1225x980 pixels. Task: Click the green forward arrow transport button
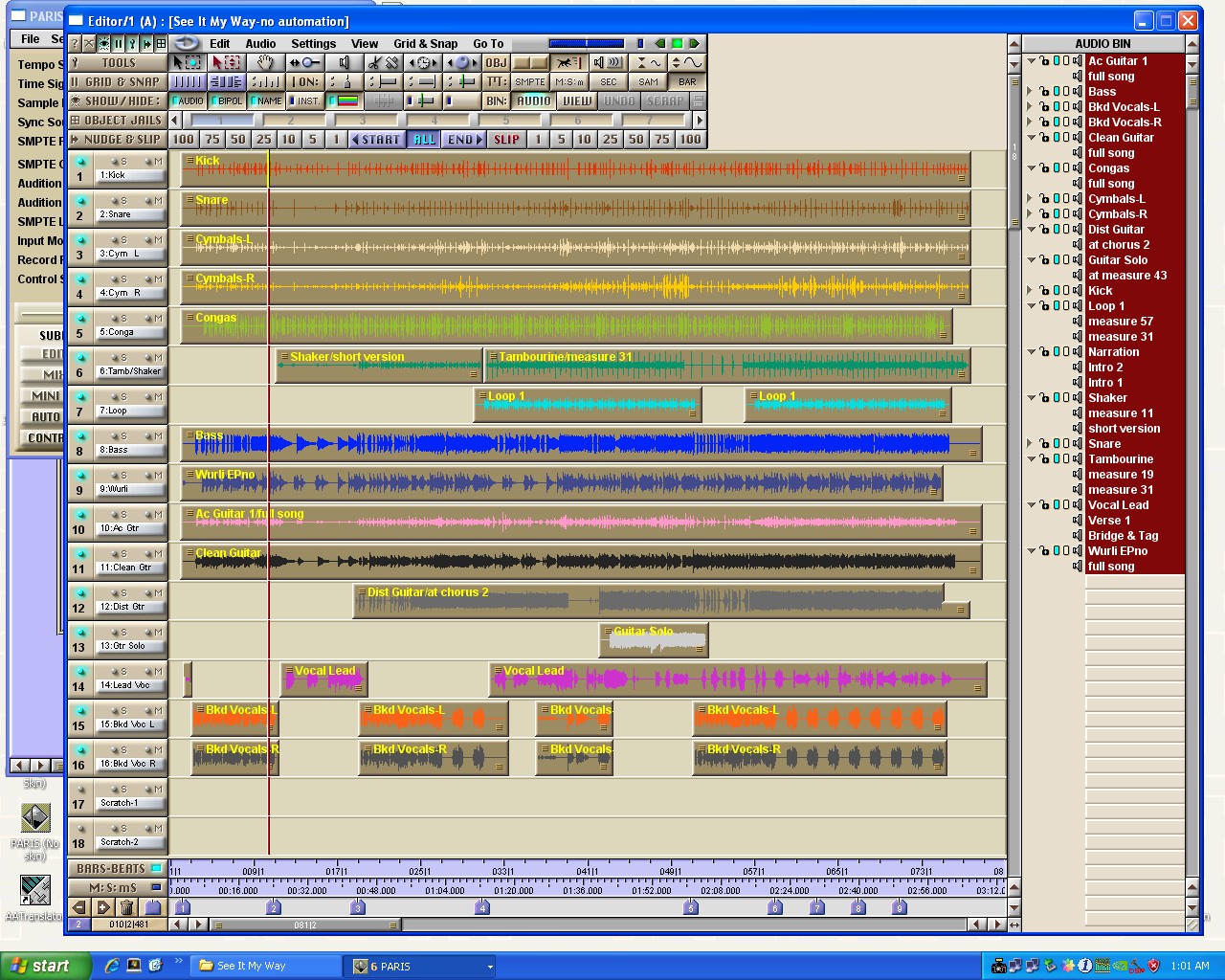tap(693, 43)
